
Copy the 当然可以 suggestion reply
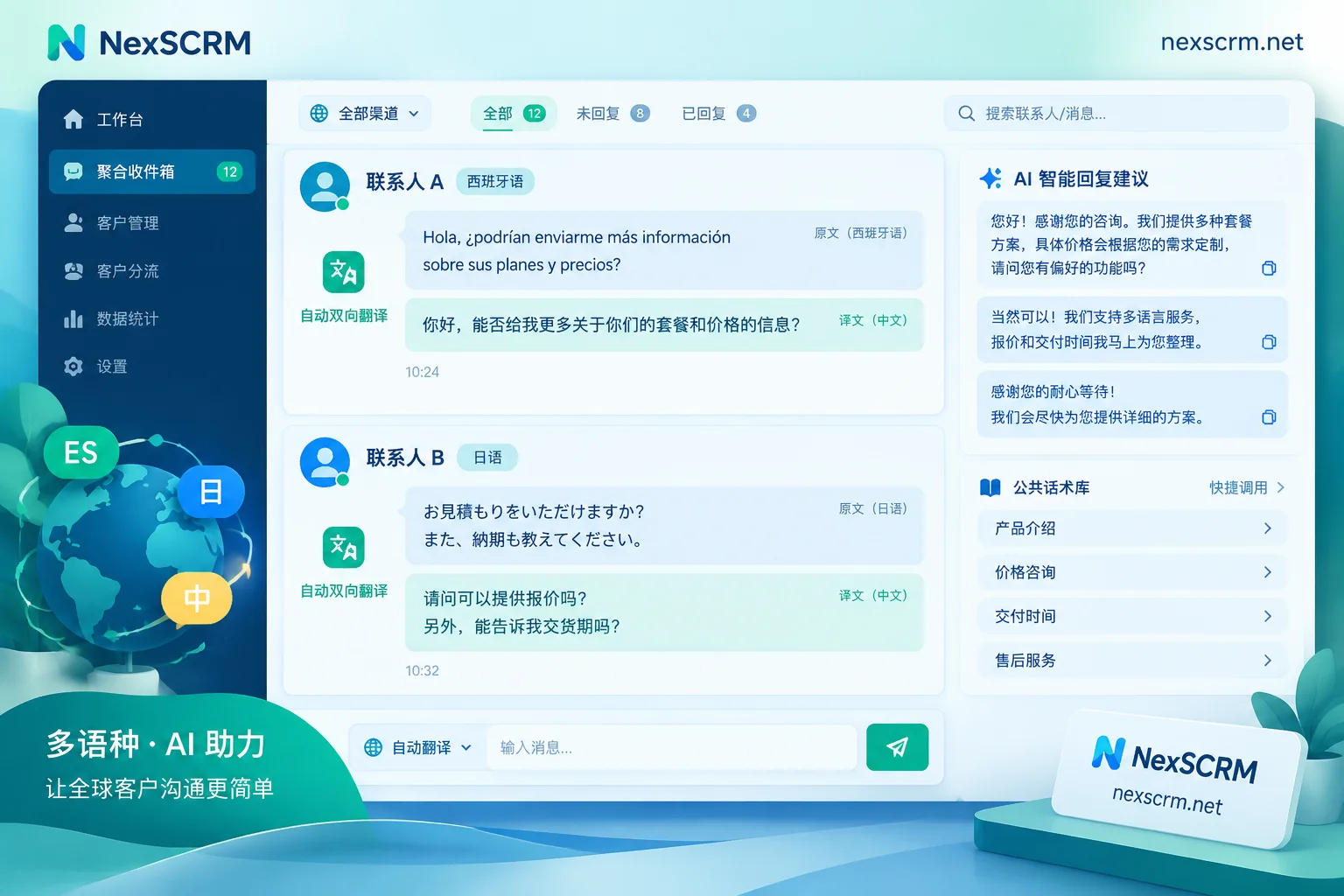tap(1269, 342)
